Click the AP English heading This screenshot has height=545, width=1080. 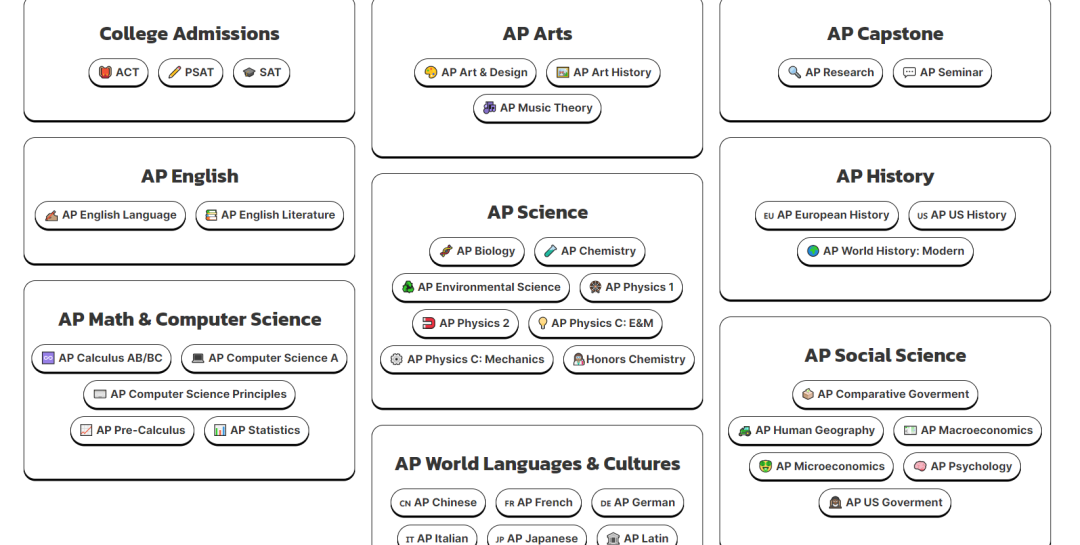189,176
